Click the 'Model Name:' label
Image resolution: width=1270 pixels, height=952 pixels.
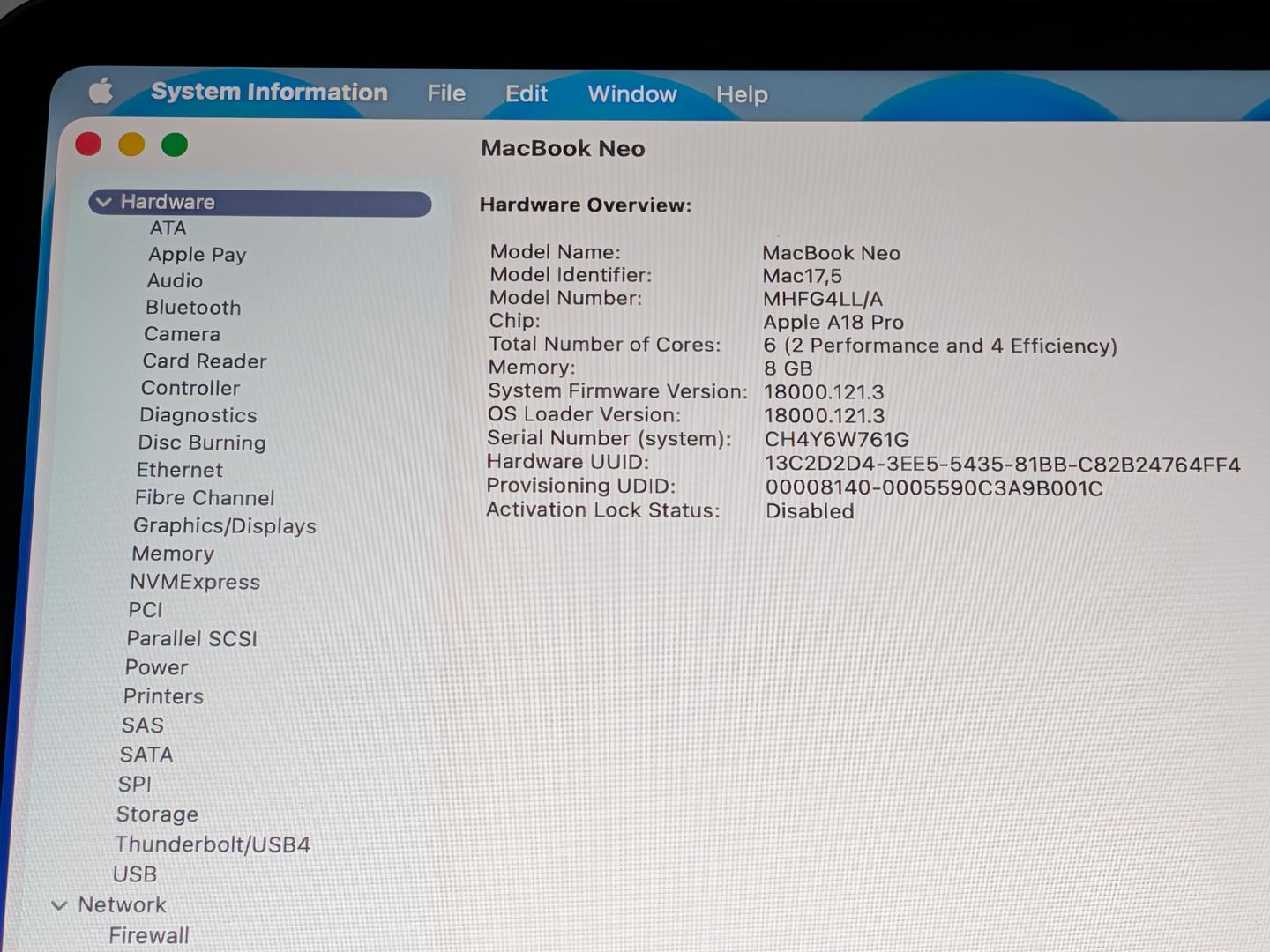[x=556, y=252]
